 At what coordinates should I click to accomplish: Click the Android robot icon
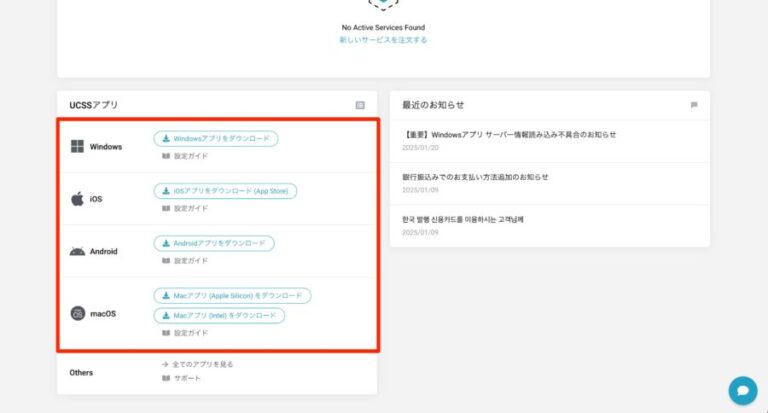point(77,251)
